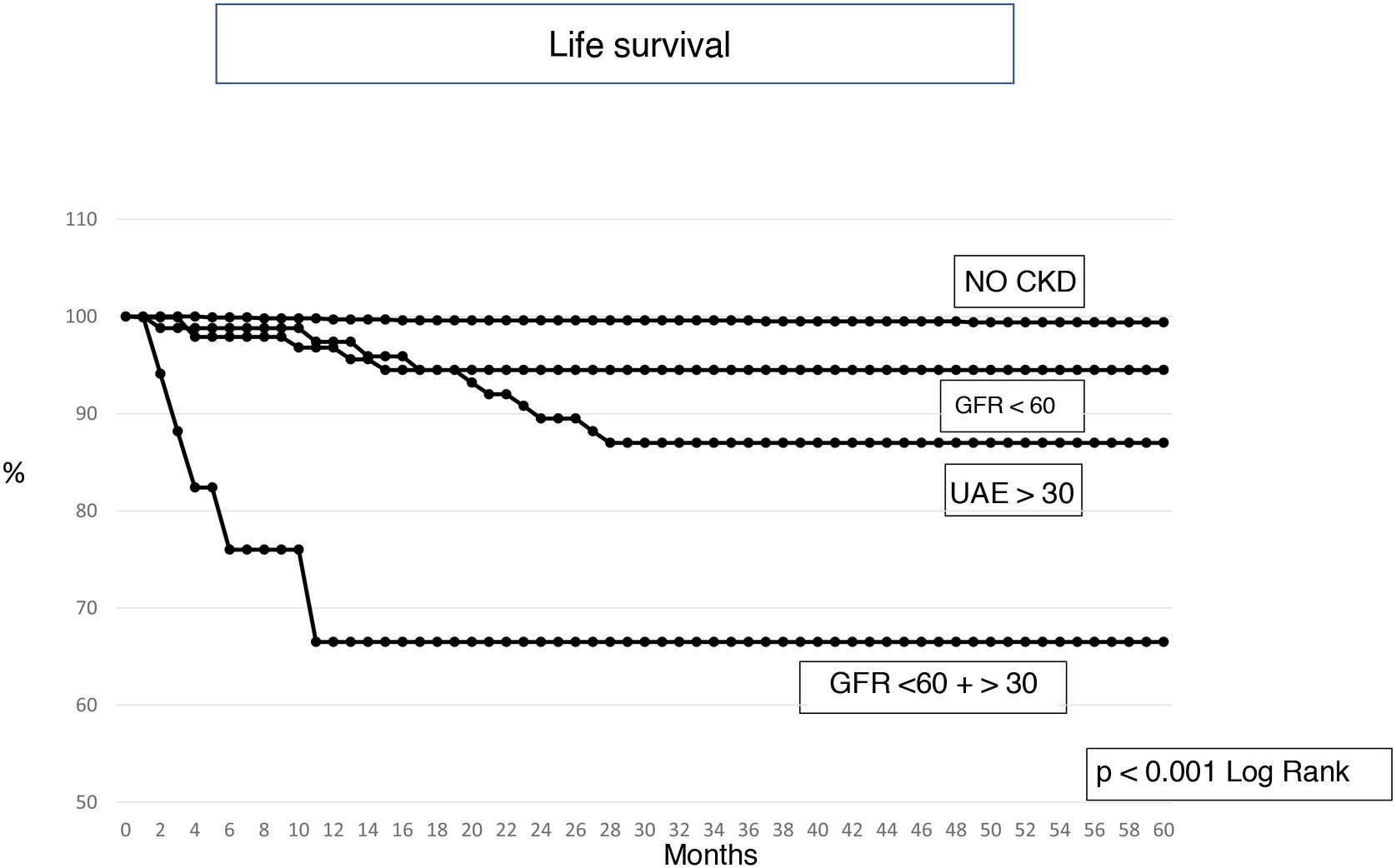Click the lowest curve's final data point at month 60
The height and width of the screenshot is (868, 1396).
click(x=1163, y=641)
